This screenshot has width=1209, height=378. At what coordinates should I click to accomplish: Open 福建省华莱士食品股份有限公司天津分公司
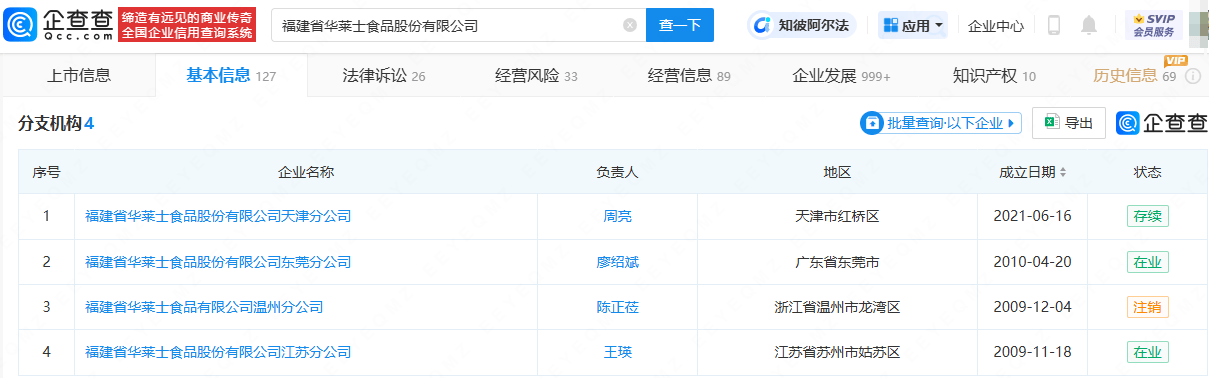point(218,216)
